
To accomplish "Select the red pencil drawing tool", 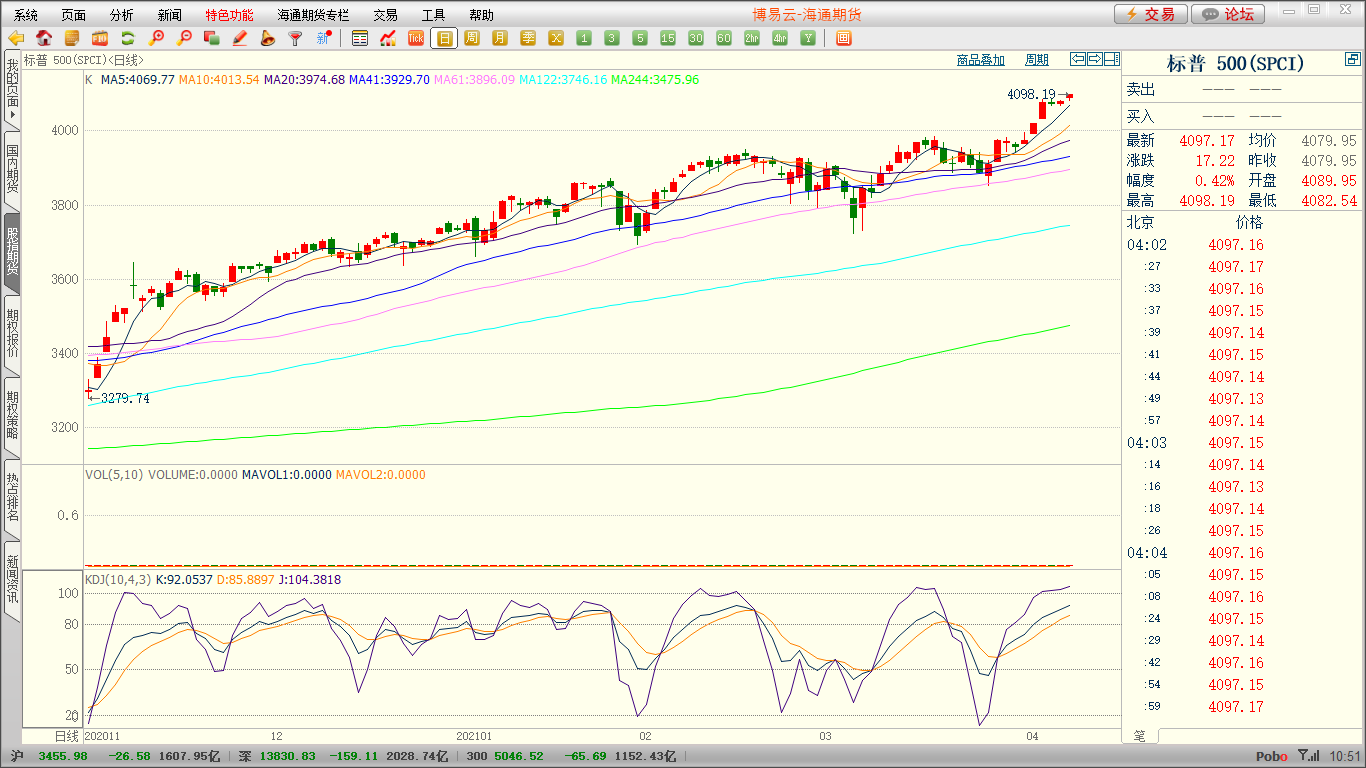I will coord(240,38).
